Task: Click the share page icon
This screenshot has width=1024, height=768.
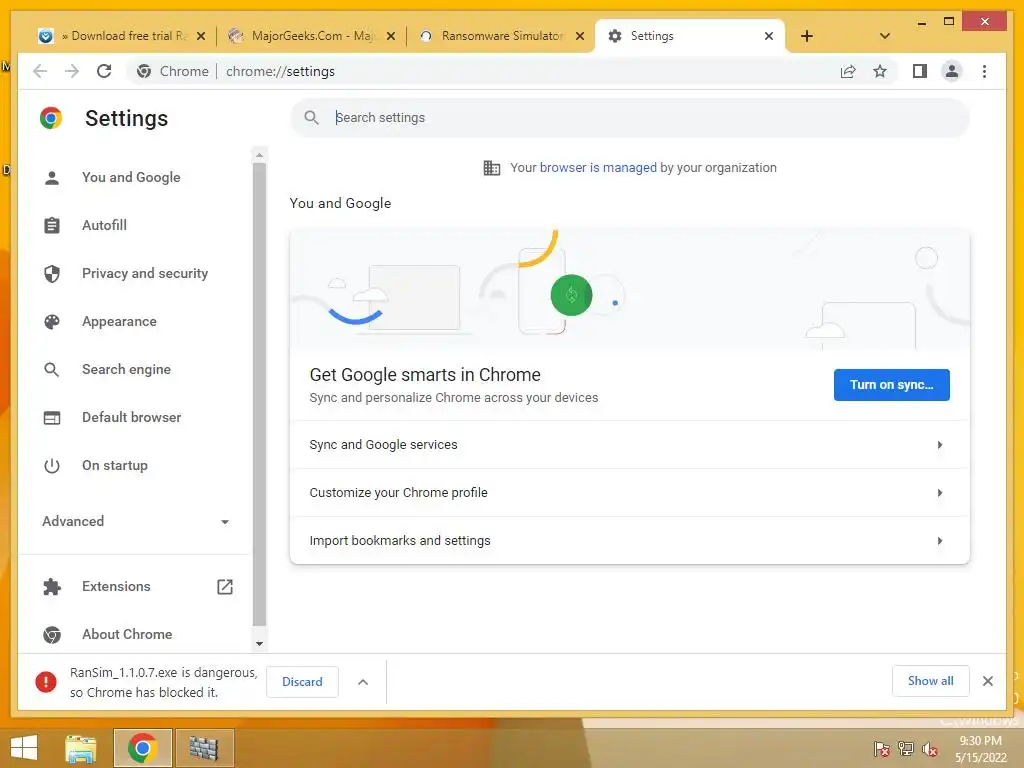Action: click(848, 71)
